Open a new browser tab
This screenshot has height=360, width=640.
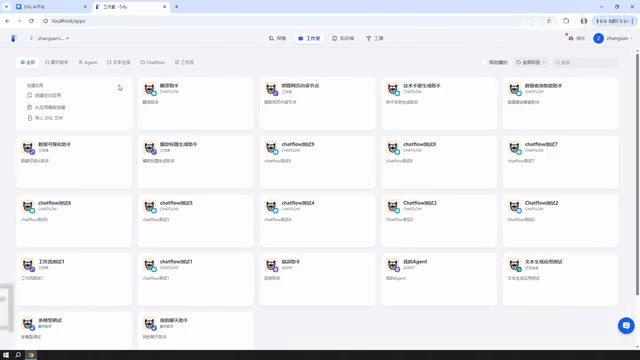click(177, 7)
